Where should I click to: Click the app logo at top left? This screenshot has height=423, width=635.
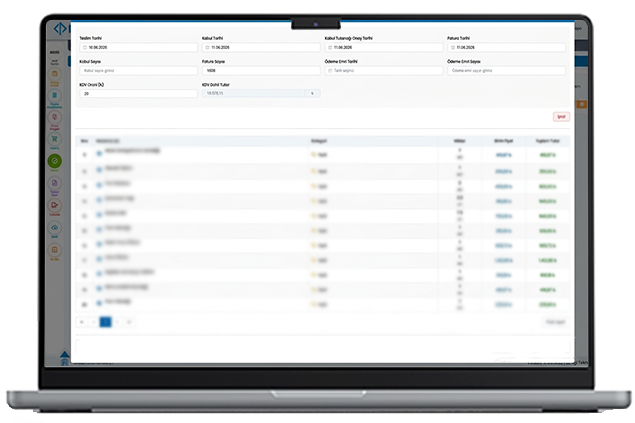(60, 28)
